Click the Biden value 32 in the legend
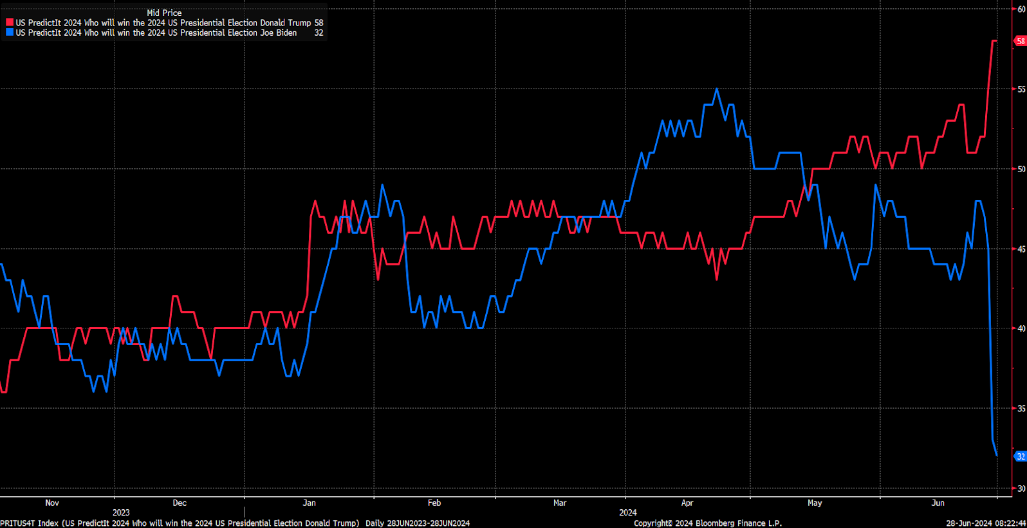This screenshot has width=1027, height=528. coord(319,31)
